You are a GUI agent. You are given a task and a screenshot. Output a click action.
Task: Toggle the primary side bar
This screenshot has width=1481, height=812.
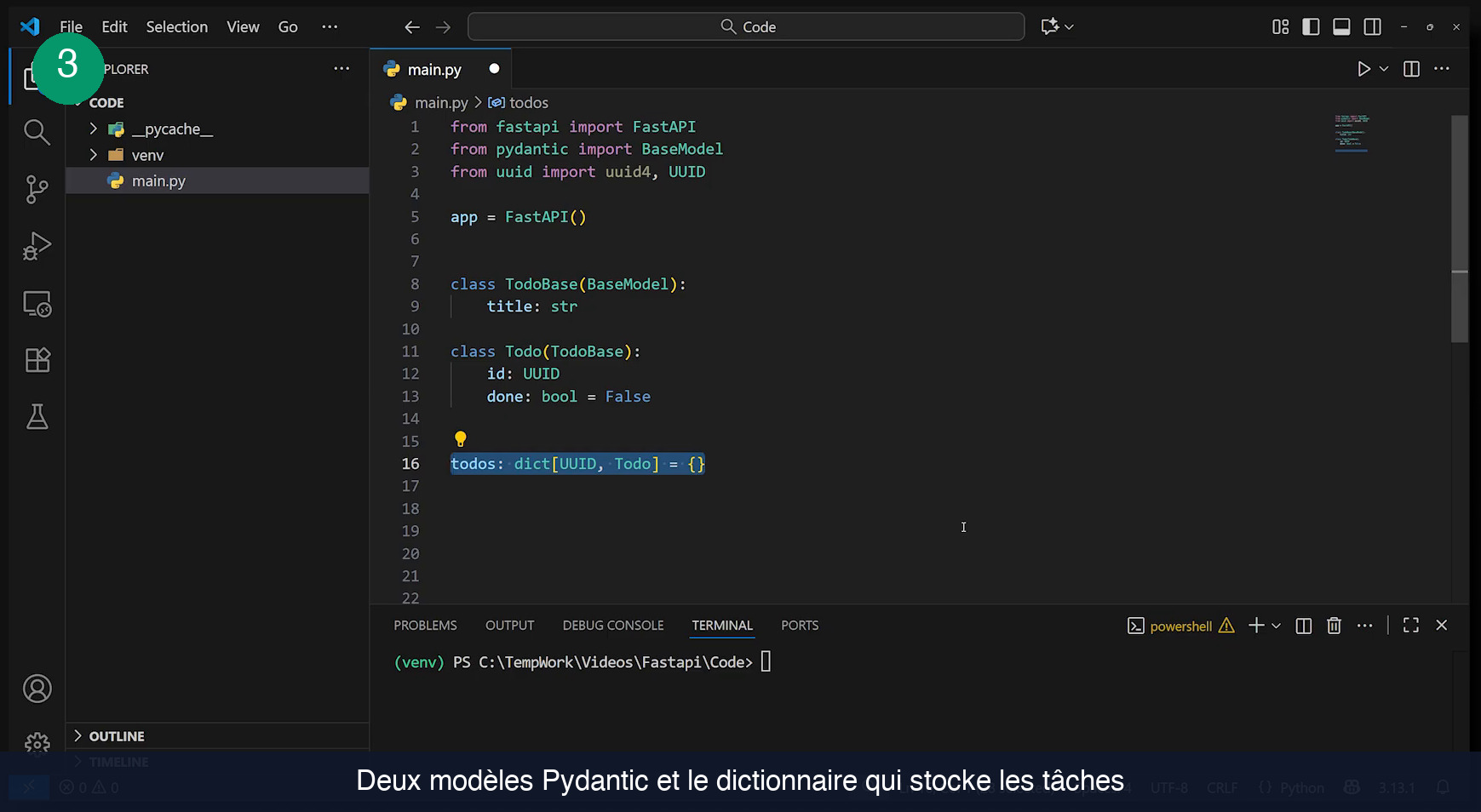click(1311, 26)
